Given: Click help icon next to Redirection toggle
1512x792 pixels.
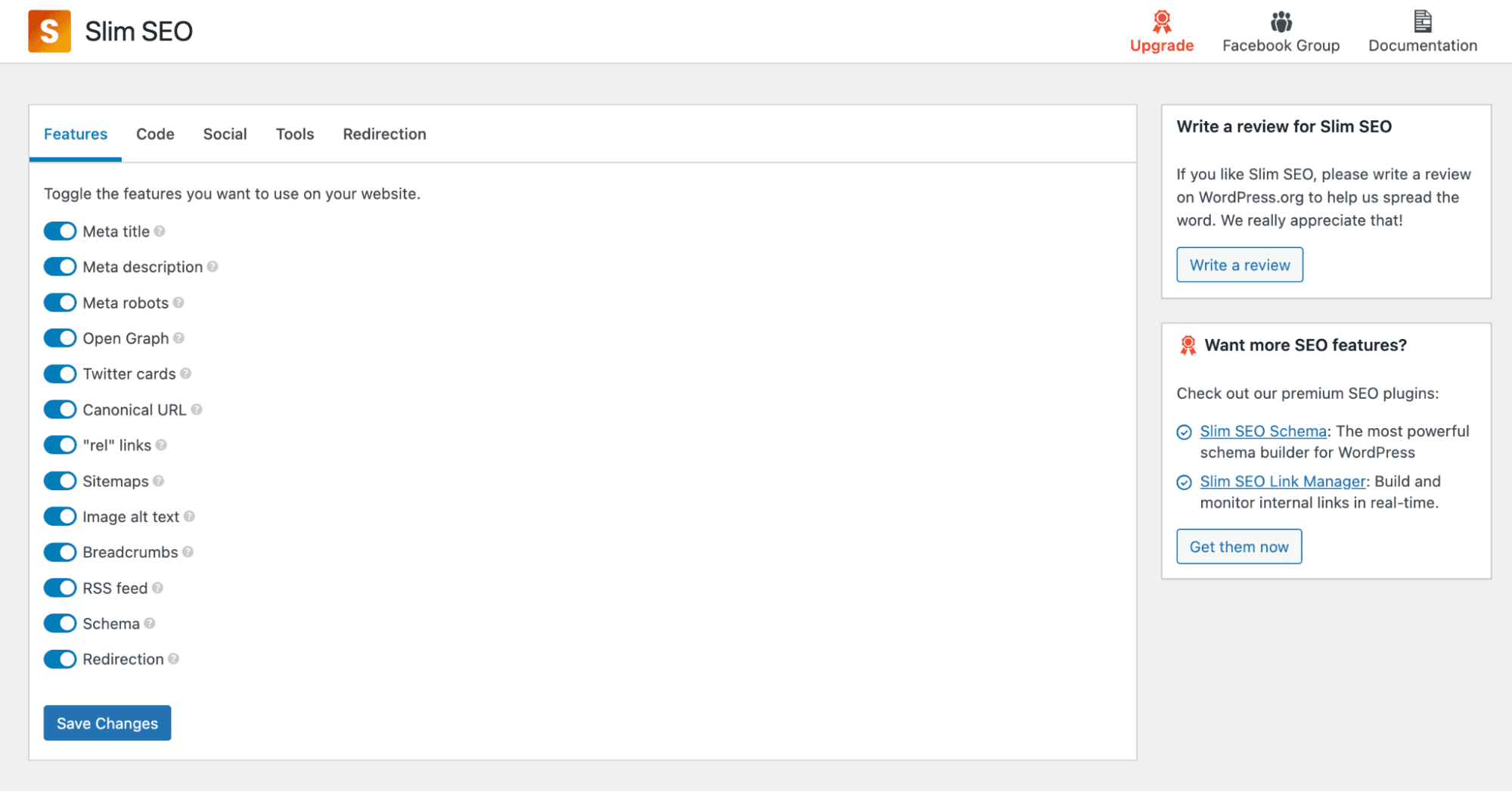Looking at the screenshot, I should 174,659.
